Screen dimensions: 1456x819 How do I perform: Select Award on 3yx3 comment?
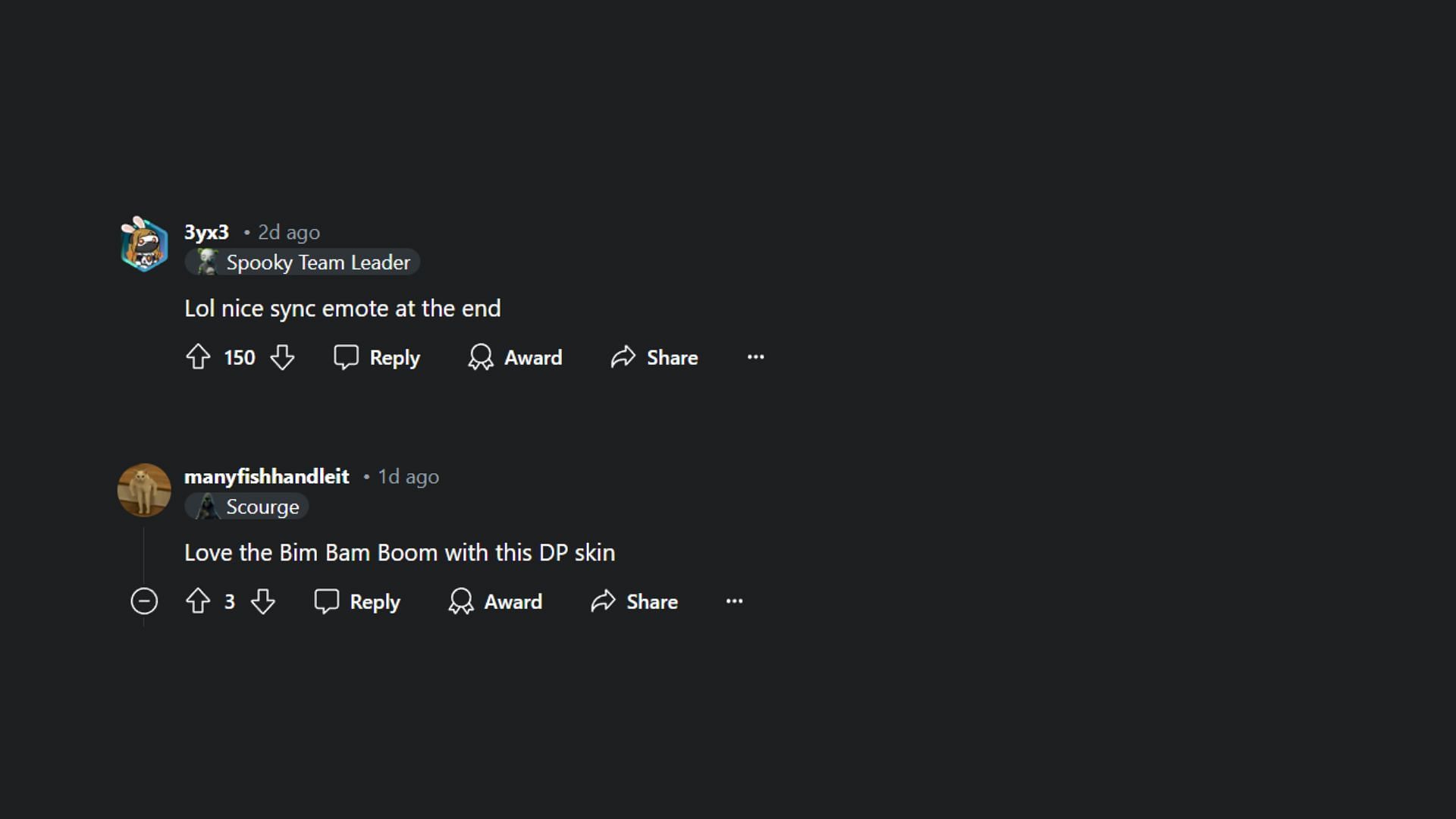(515, 357)
